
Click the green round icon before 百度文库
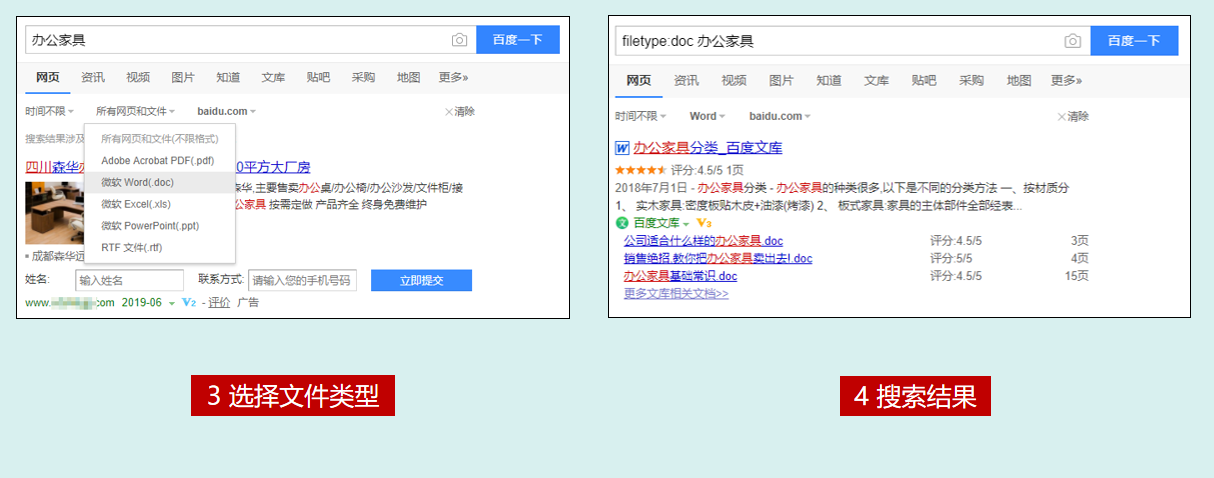coord(621,223)
